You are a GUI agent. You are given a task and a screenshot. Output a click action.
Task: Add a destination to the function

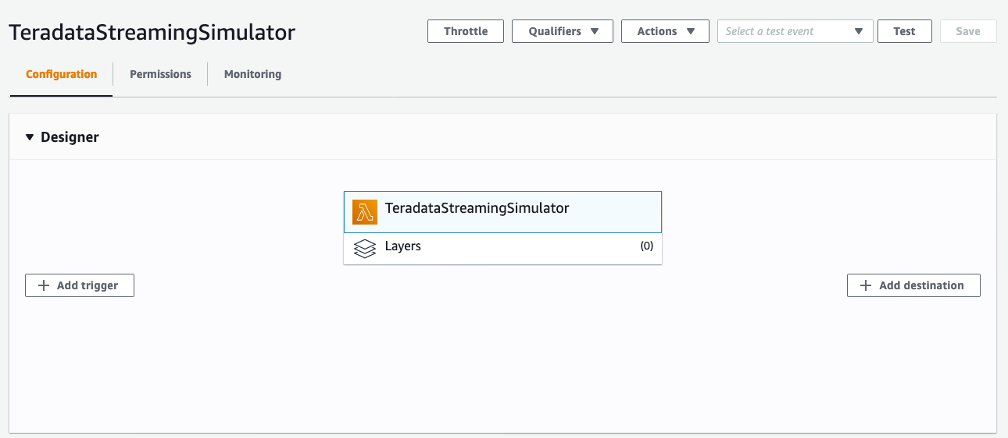tap(913, 286)
